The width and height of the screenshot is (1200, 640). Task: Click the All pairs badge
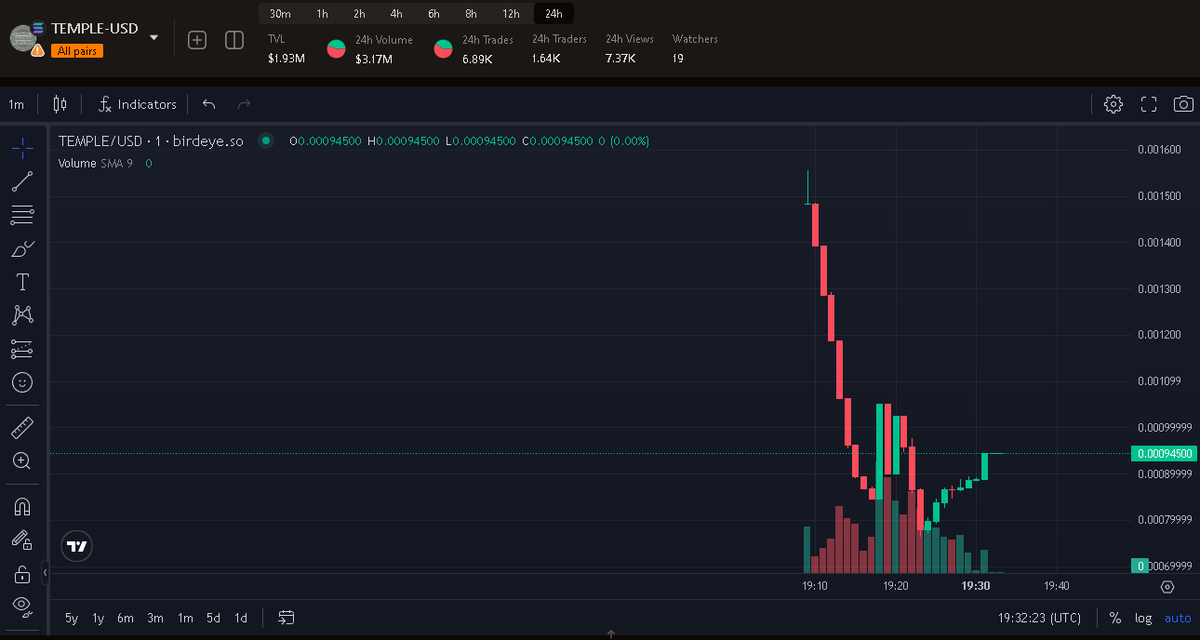[x=78, y=51]
